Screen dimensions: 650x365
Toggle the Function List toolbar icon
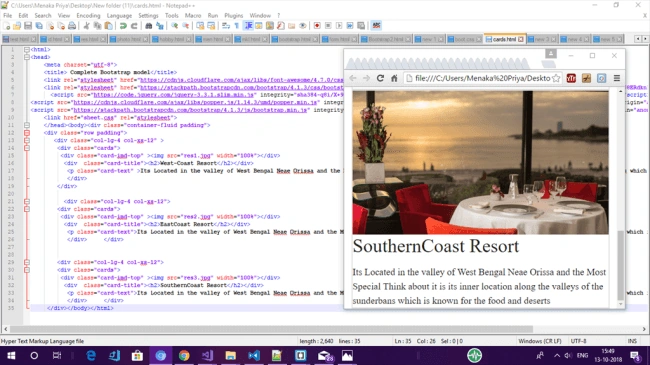click(281, 26)
